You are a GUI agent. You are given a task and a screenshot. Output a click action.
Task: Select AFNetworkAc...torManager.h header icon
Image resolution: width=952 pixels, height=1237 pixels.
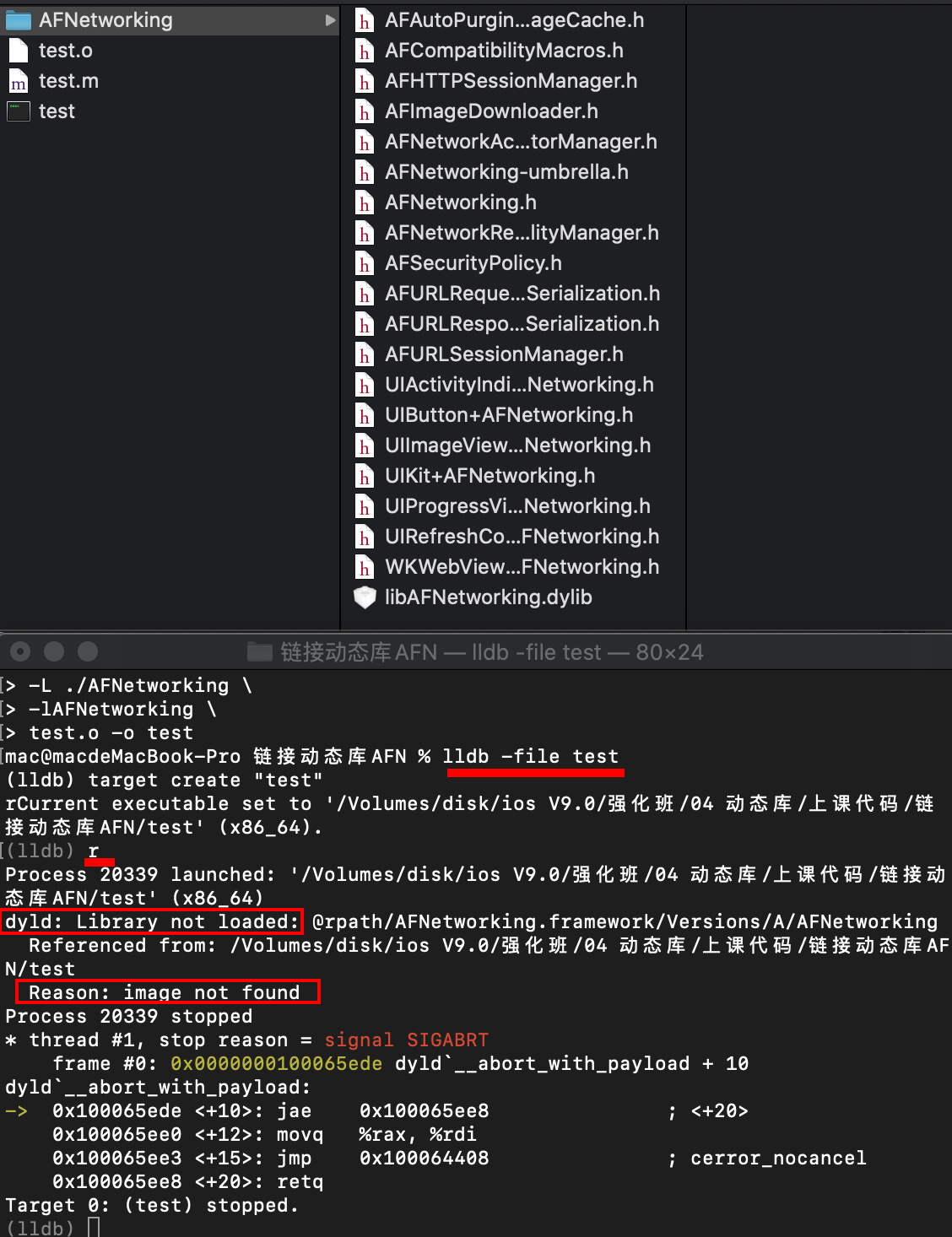click(x=365, y=142)
